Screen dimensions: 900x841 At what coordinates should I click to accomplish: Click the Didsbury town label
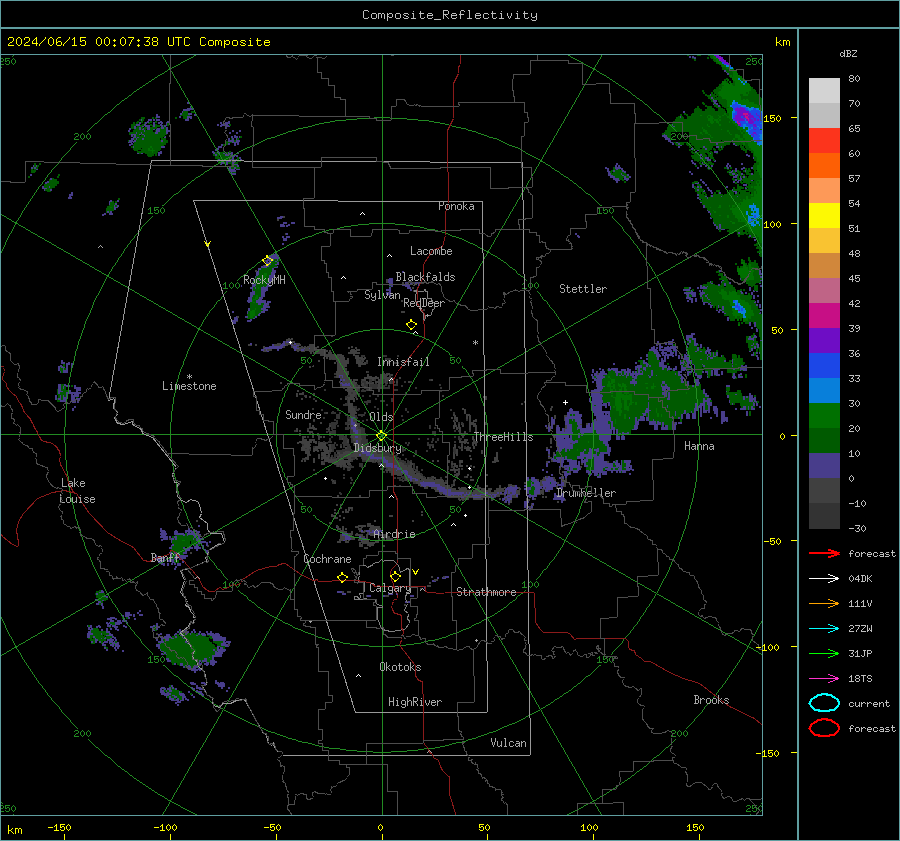[x=378, y=448]
